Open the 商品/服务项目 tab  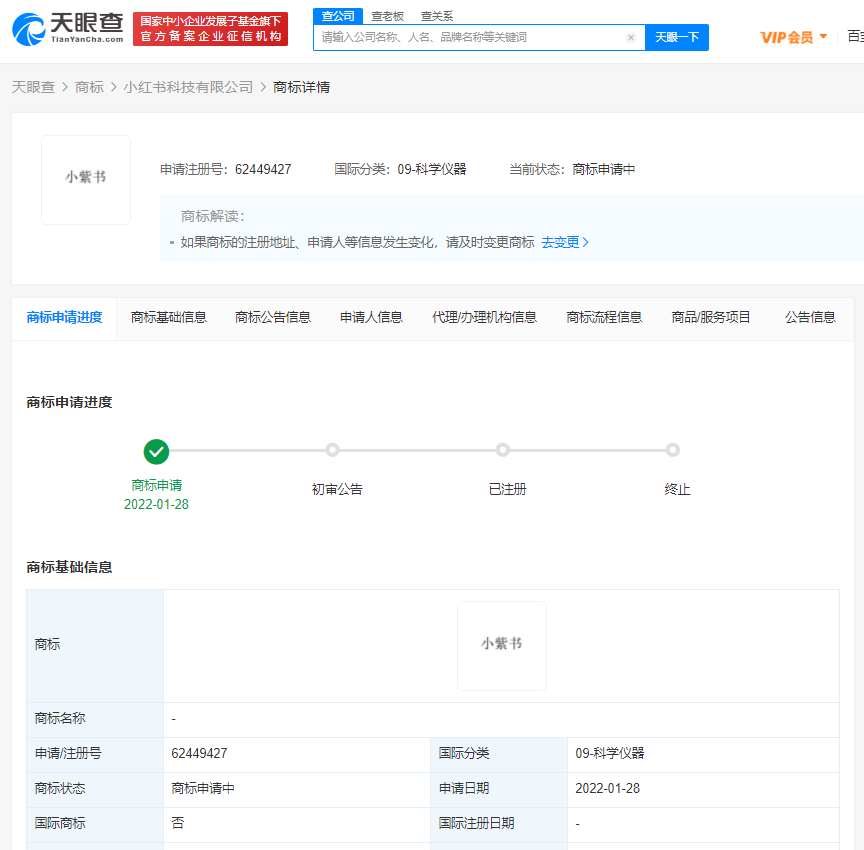[x=711, y=315]
